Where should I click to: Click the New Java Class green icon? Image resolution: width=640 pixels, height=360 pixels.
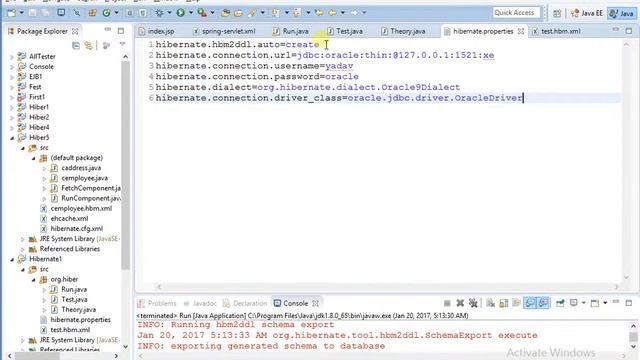106,13
